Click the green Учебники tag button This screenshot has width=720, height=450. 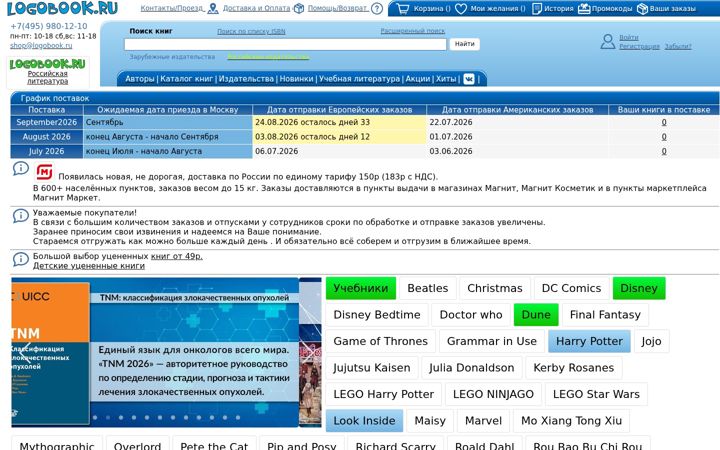361,288
